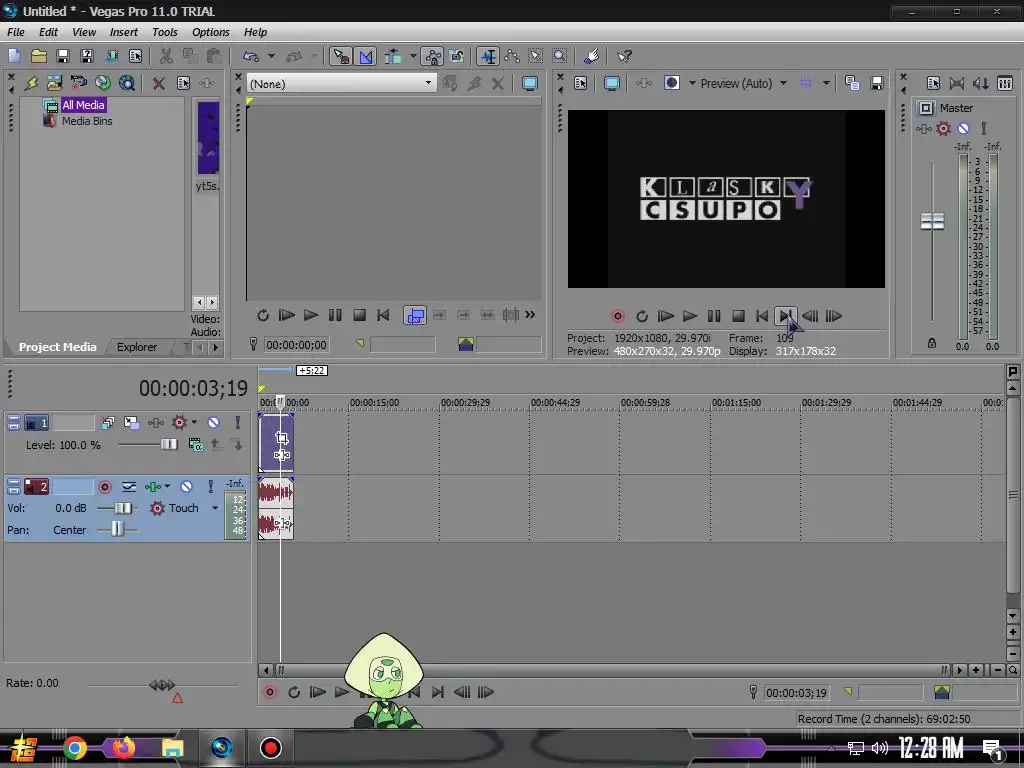
Task: Mute the Master bus
Action: (x=963, y=129)
